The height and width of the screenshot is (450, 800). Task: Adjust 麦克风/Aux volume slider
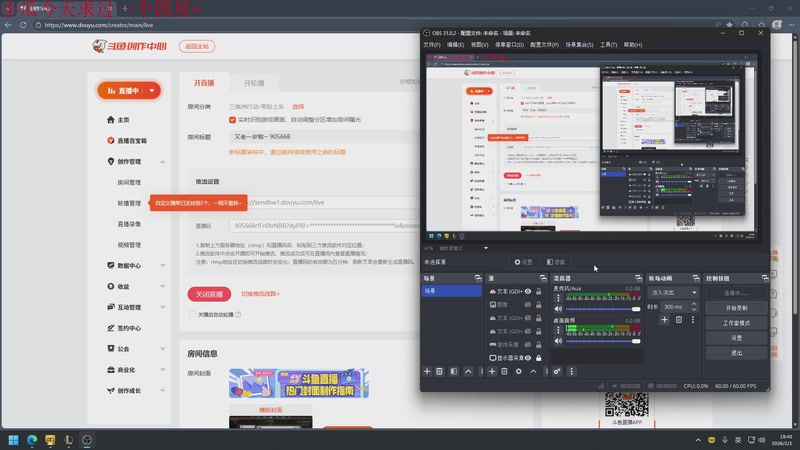(x=603, y=309)
